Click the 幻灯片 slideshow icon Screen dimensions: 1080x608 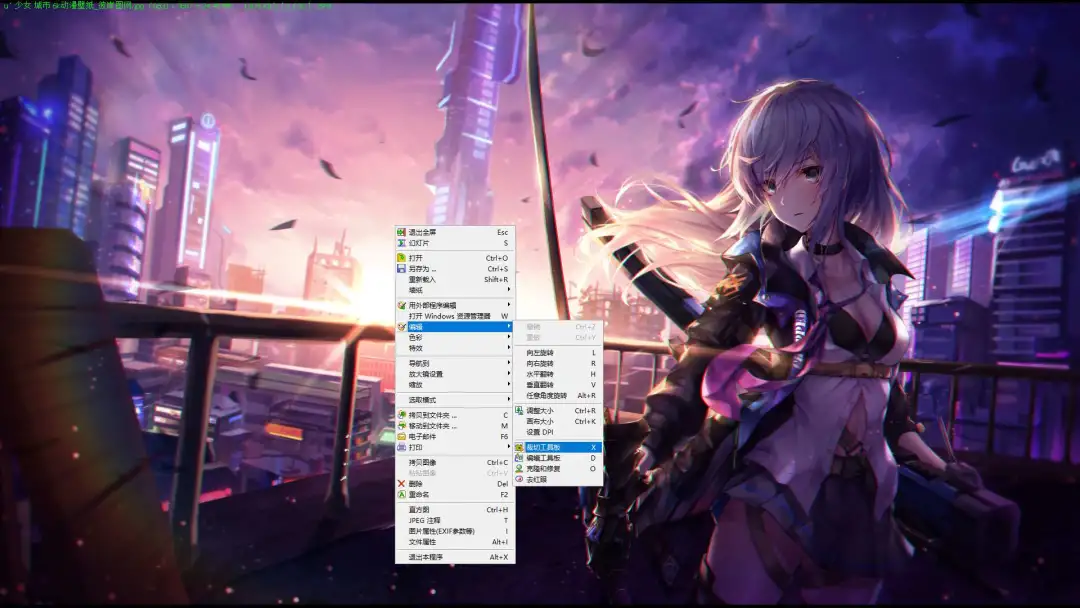click(401, 243)
